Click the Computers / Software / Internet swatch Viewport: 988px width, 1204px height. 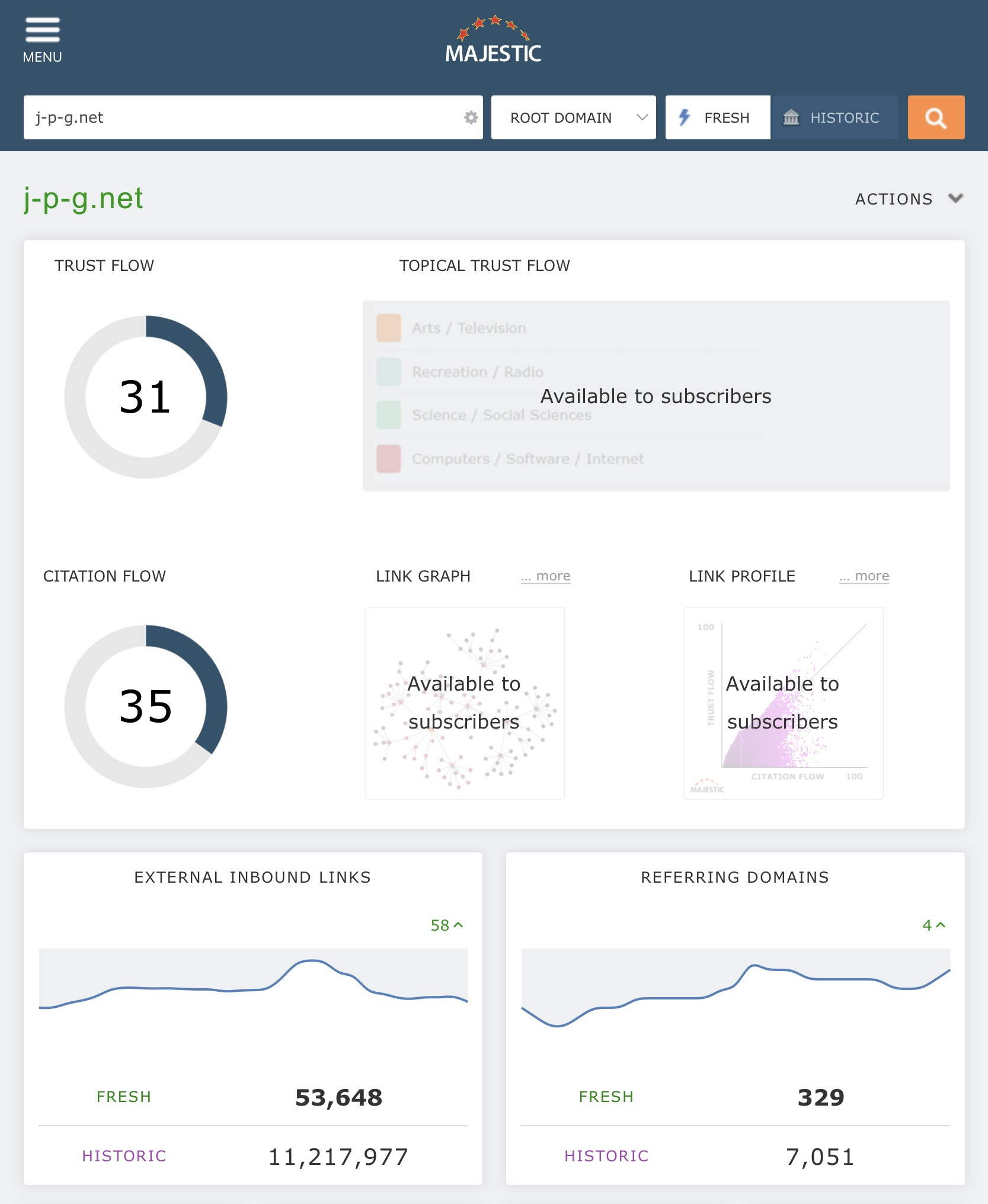click(389, 458)
